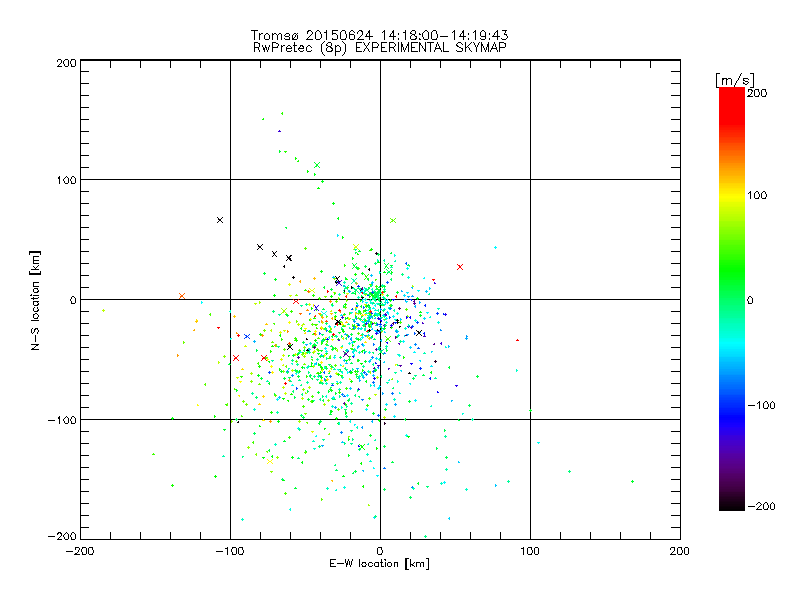
Task: Click the isolated black X marker near -107 km west
Action: [x=220, y=220]
